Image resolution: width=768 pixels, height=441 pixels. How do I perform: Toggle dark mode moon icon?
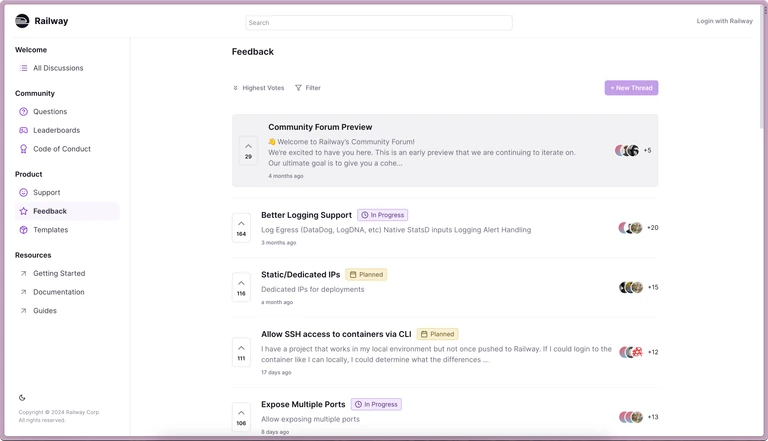22,398
